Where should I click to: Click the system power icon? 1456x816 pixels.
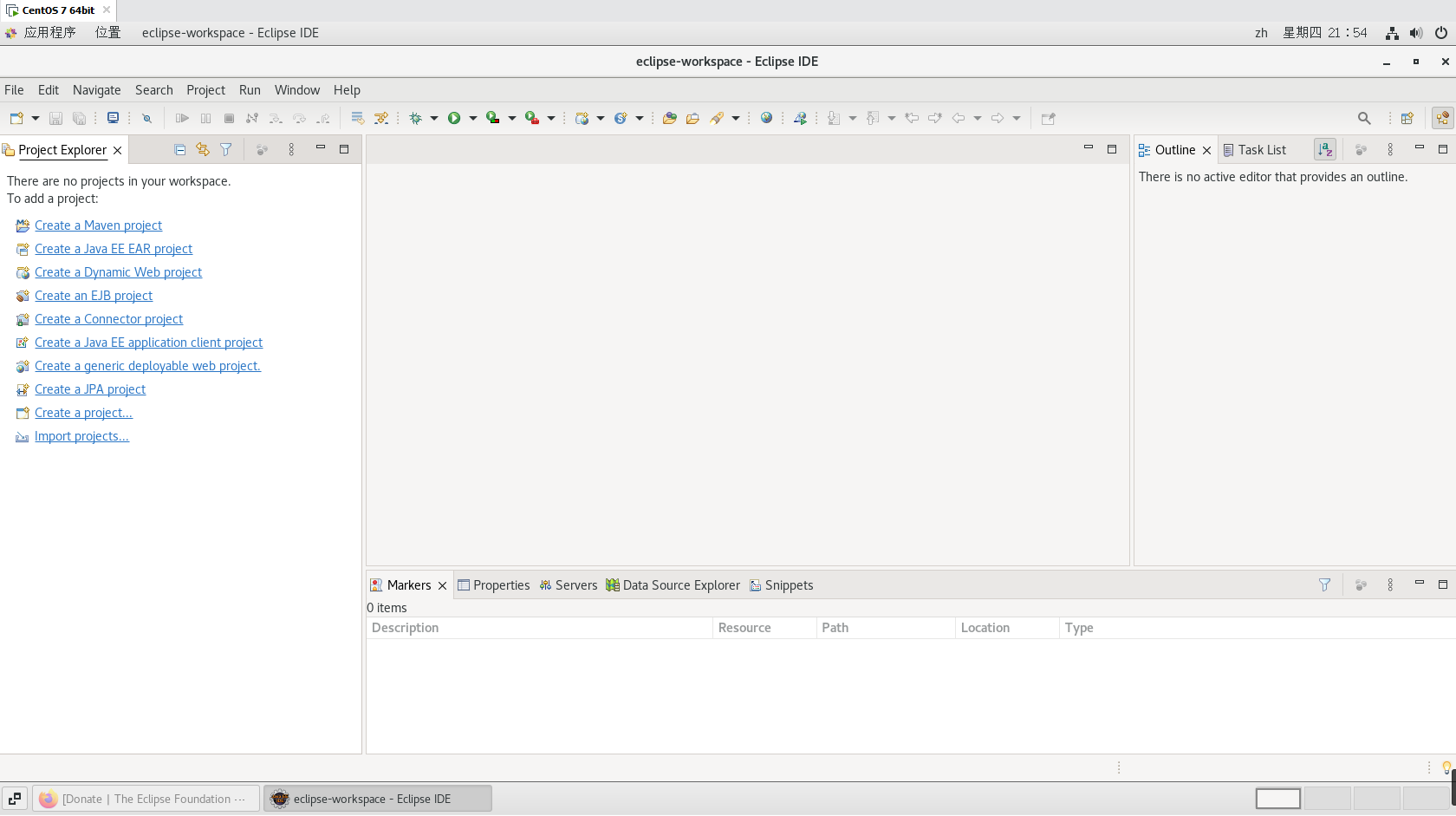coord(1441,33)
